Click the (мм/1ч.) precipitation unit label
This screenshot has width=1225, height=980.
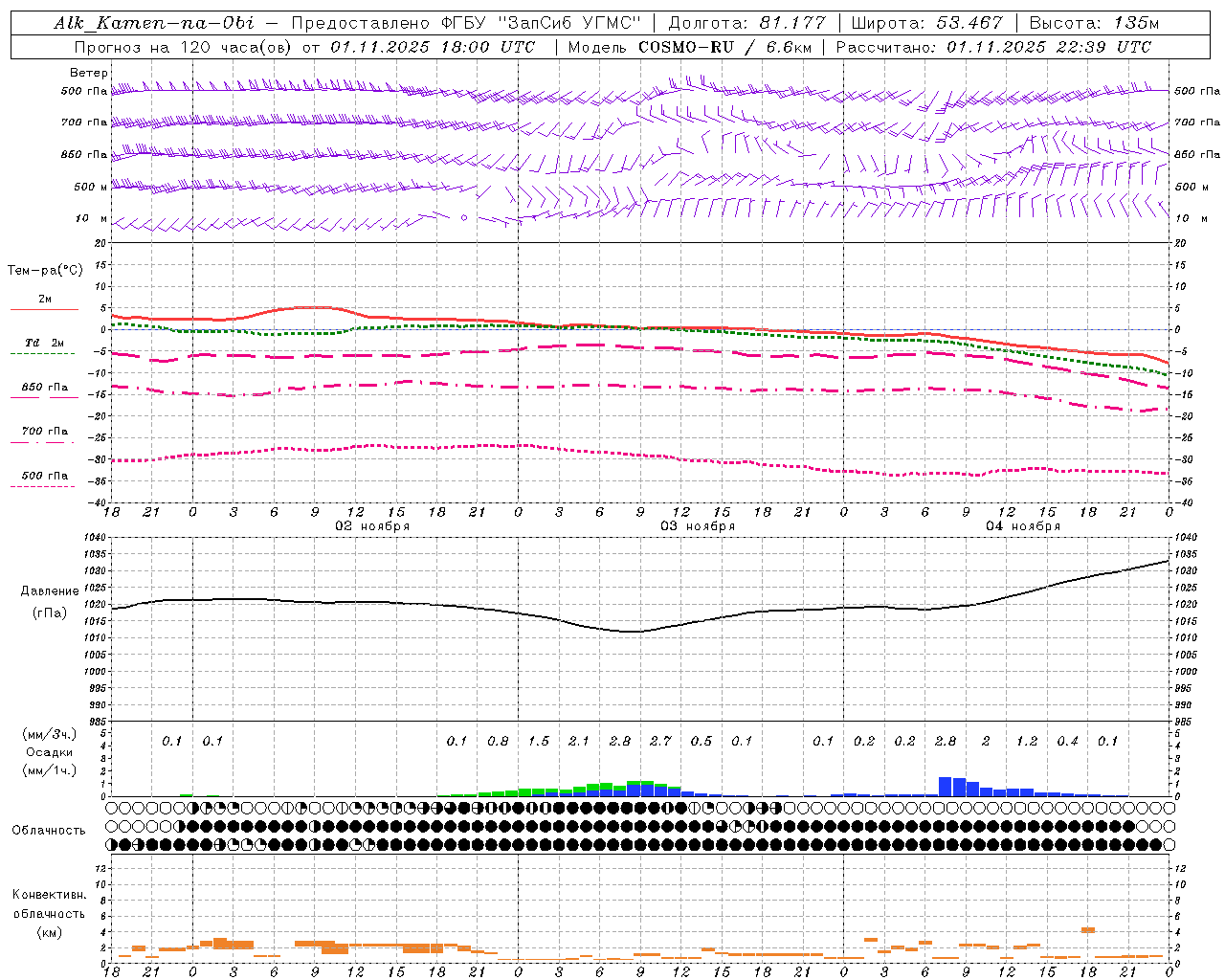(x=50, y=770)
